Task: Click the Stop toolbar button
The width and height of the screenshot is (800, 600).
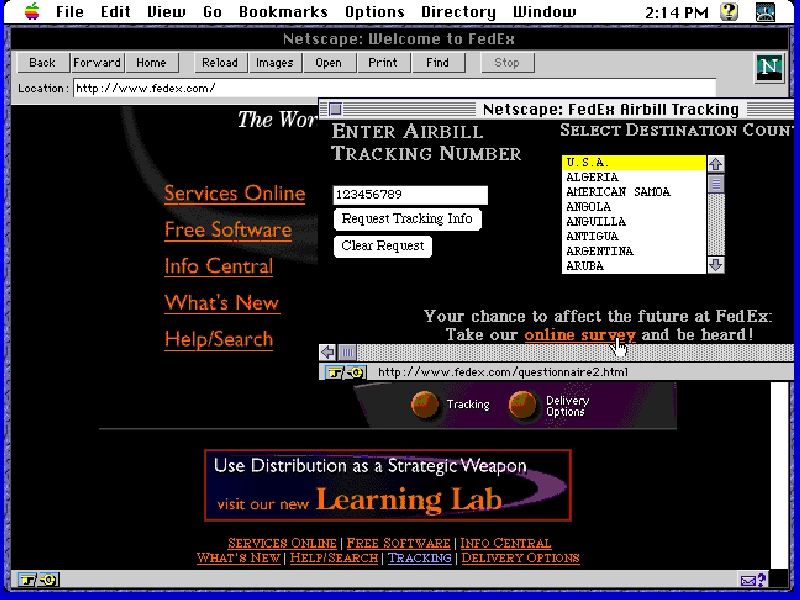Action: point(507,63)
